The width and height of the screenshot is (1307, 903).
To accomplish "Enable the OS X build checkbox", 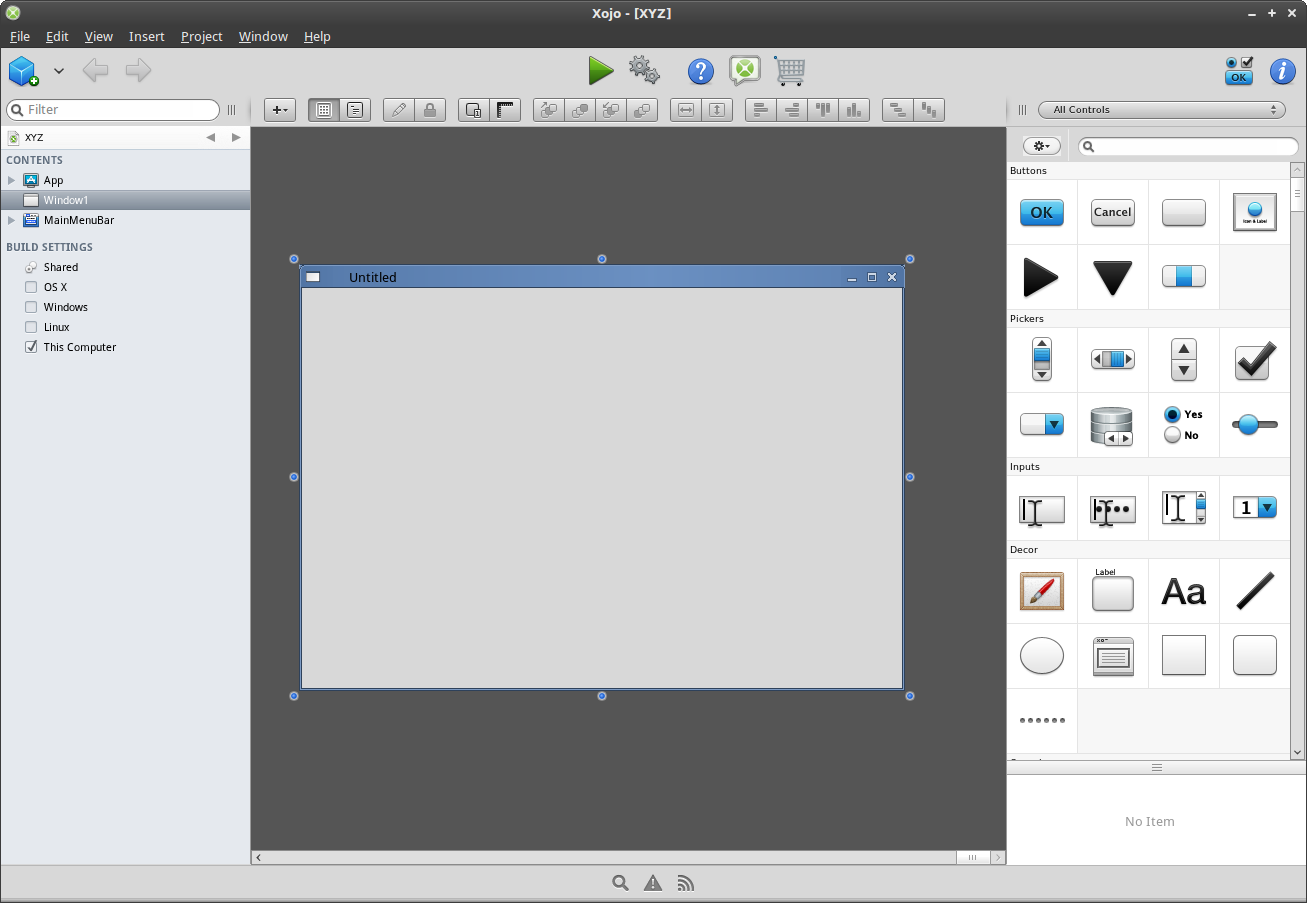I will coord(31,287).
